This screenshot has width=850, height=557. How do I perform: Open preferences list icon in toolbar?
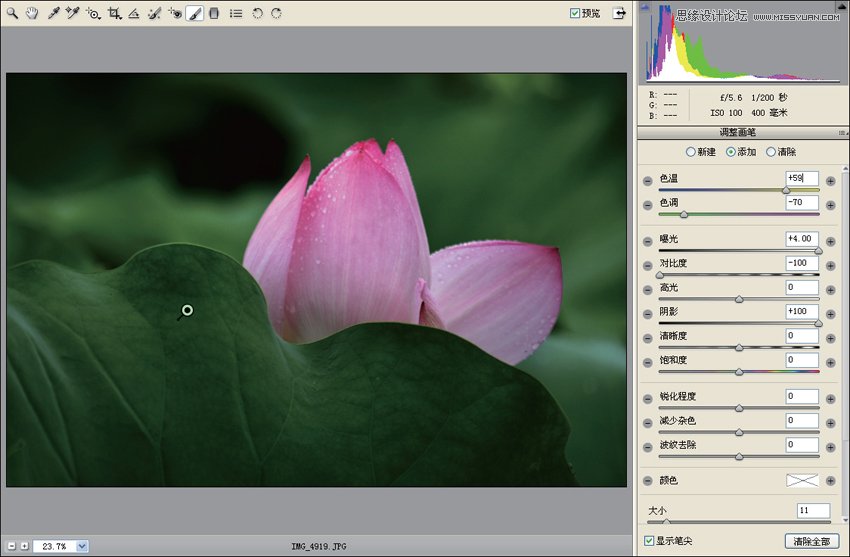pyautogui.click(x=236, y=13)
